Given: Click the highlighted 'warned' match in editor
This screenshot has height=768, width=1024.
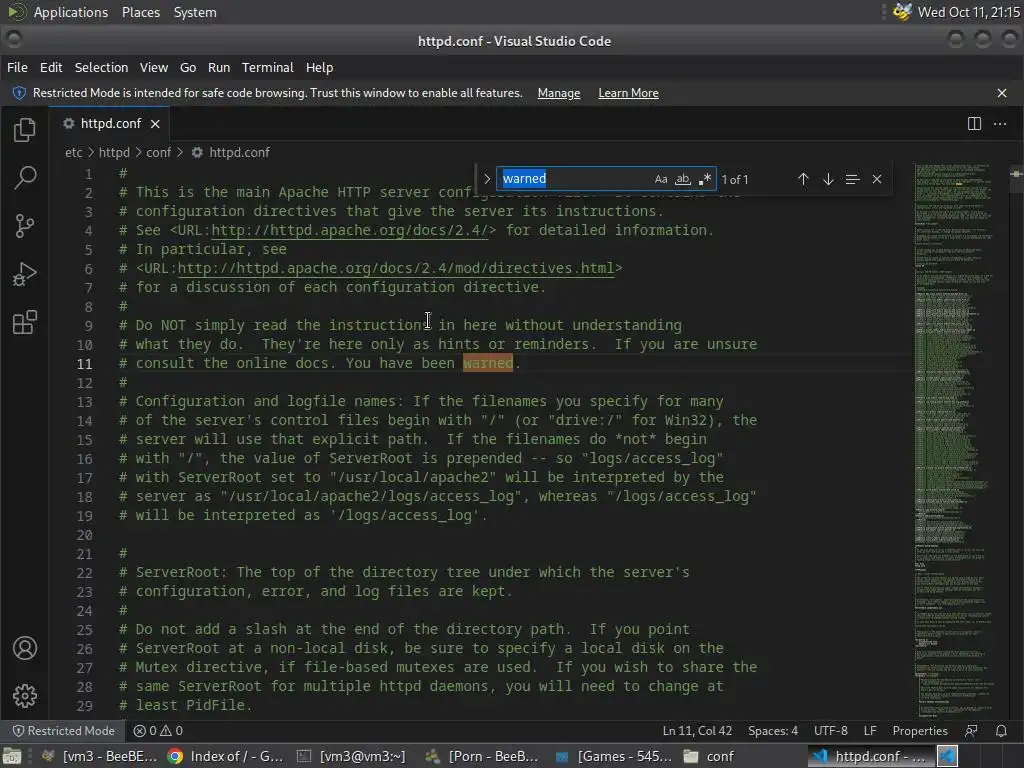Looking at the screenshot, I should pyautogui.click(x=488, y=363).
